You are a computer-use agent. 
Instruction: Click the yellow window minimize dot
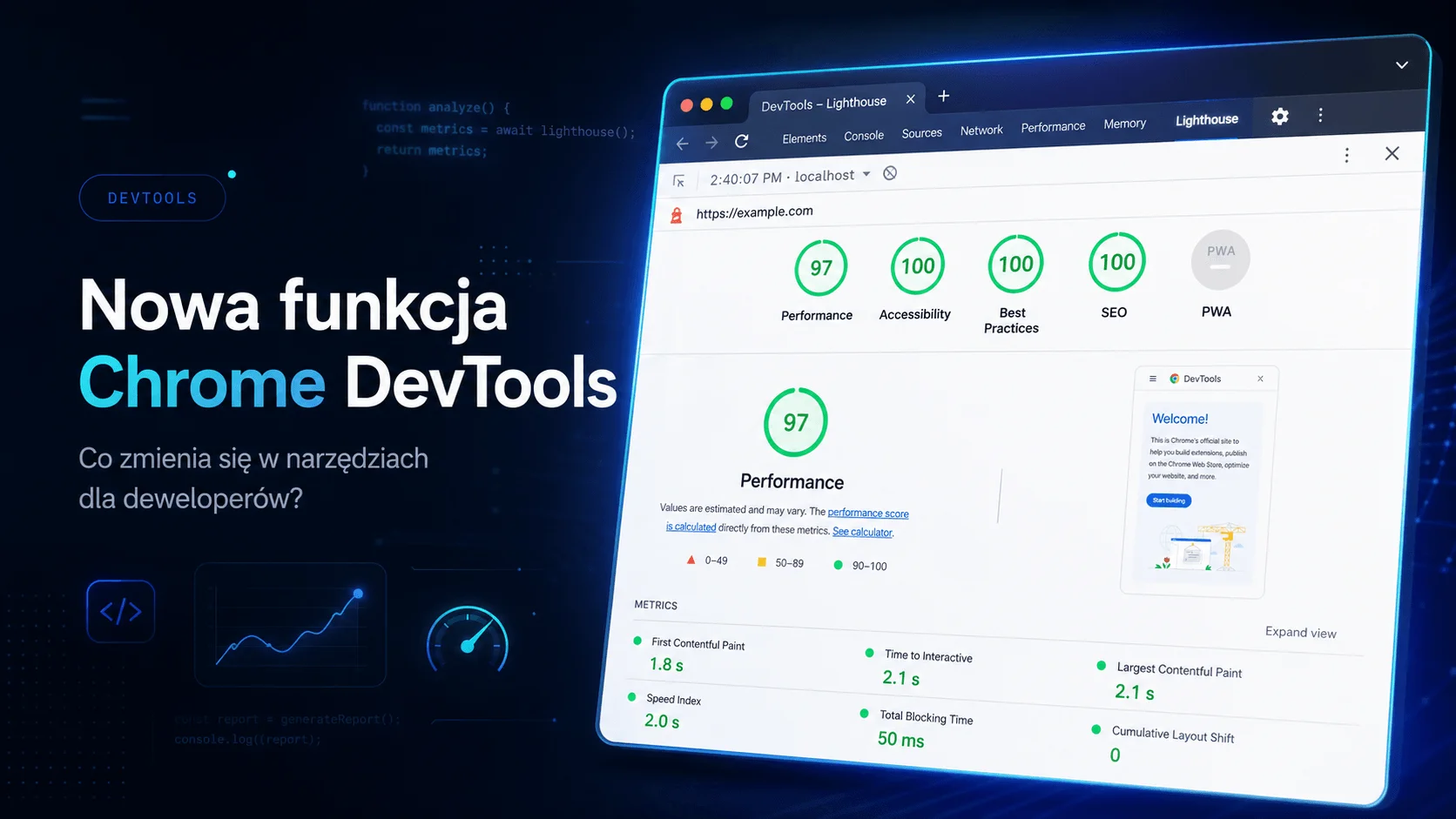point(706,104)
